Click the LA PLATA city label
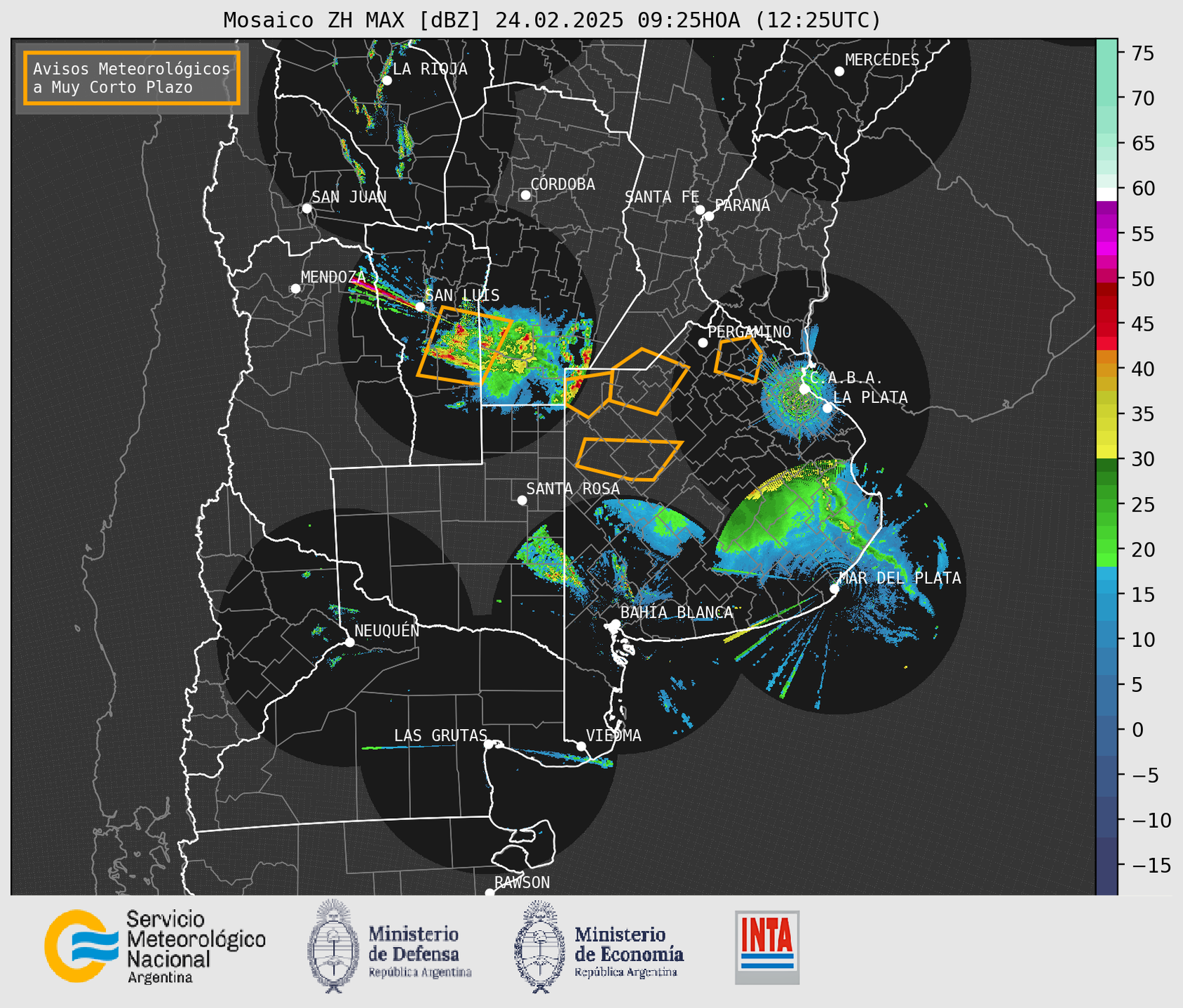 (870, 397)
